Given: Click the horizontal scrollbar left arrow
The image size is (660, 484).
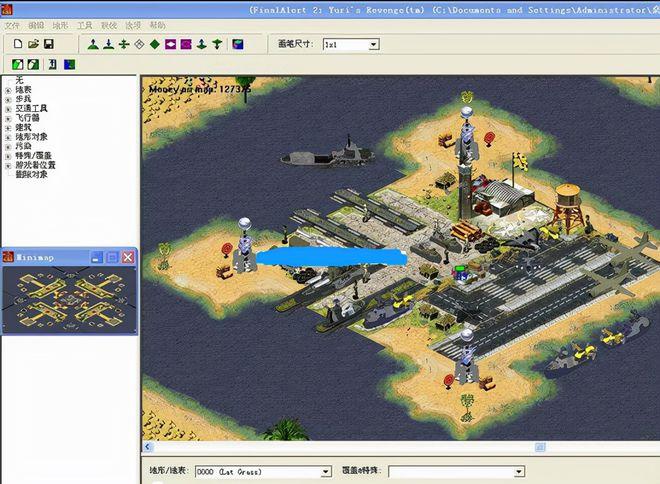Looking at the screenshot, I should point(147,447).
